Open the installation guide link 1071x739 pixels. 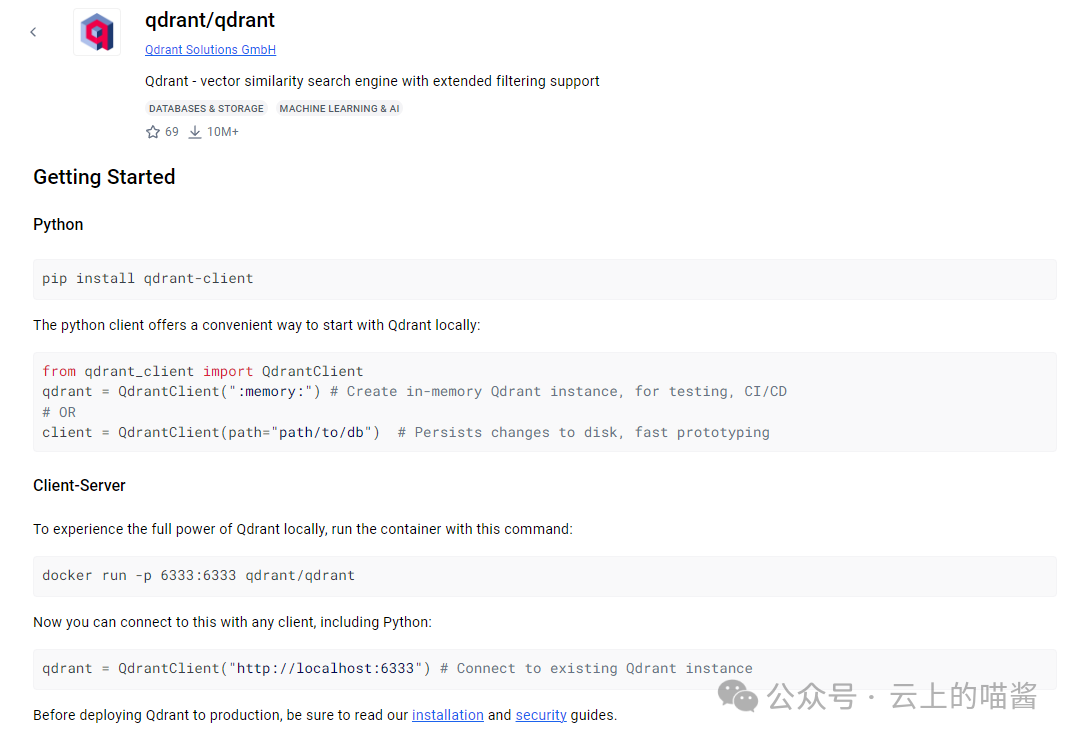click(x=447, y=715)
